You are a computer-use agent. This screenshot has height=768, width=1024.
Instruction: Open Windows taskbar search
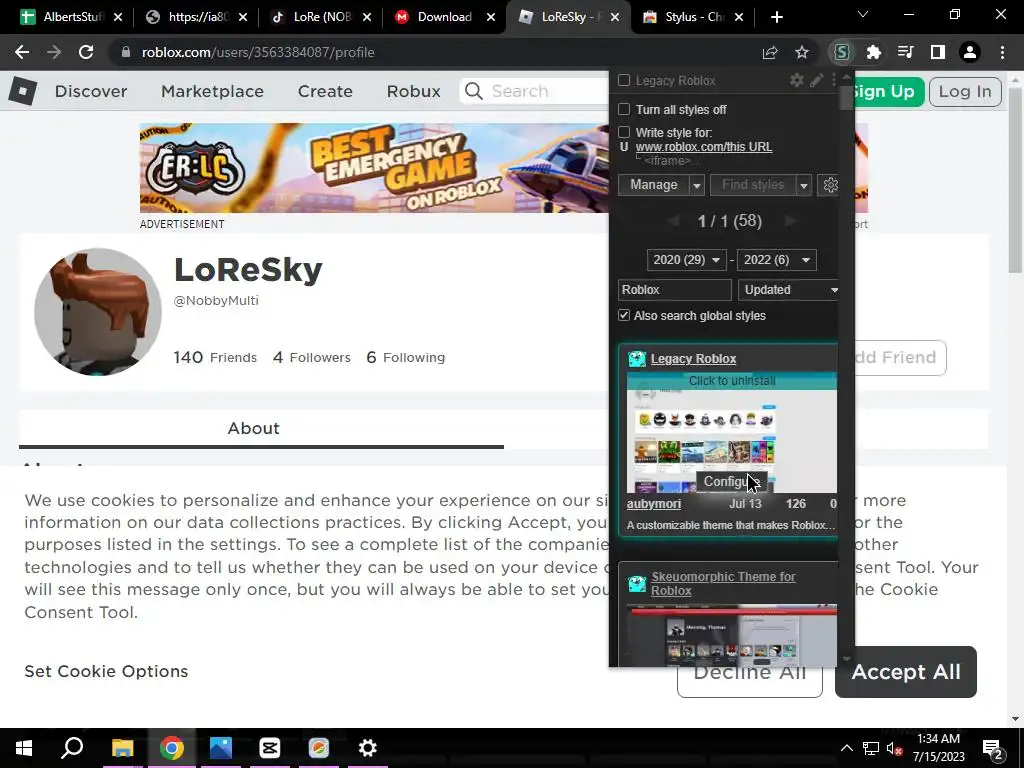click(72, 748)
